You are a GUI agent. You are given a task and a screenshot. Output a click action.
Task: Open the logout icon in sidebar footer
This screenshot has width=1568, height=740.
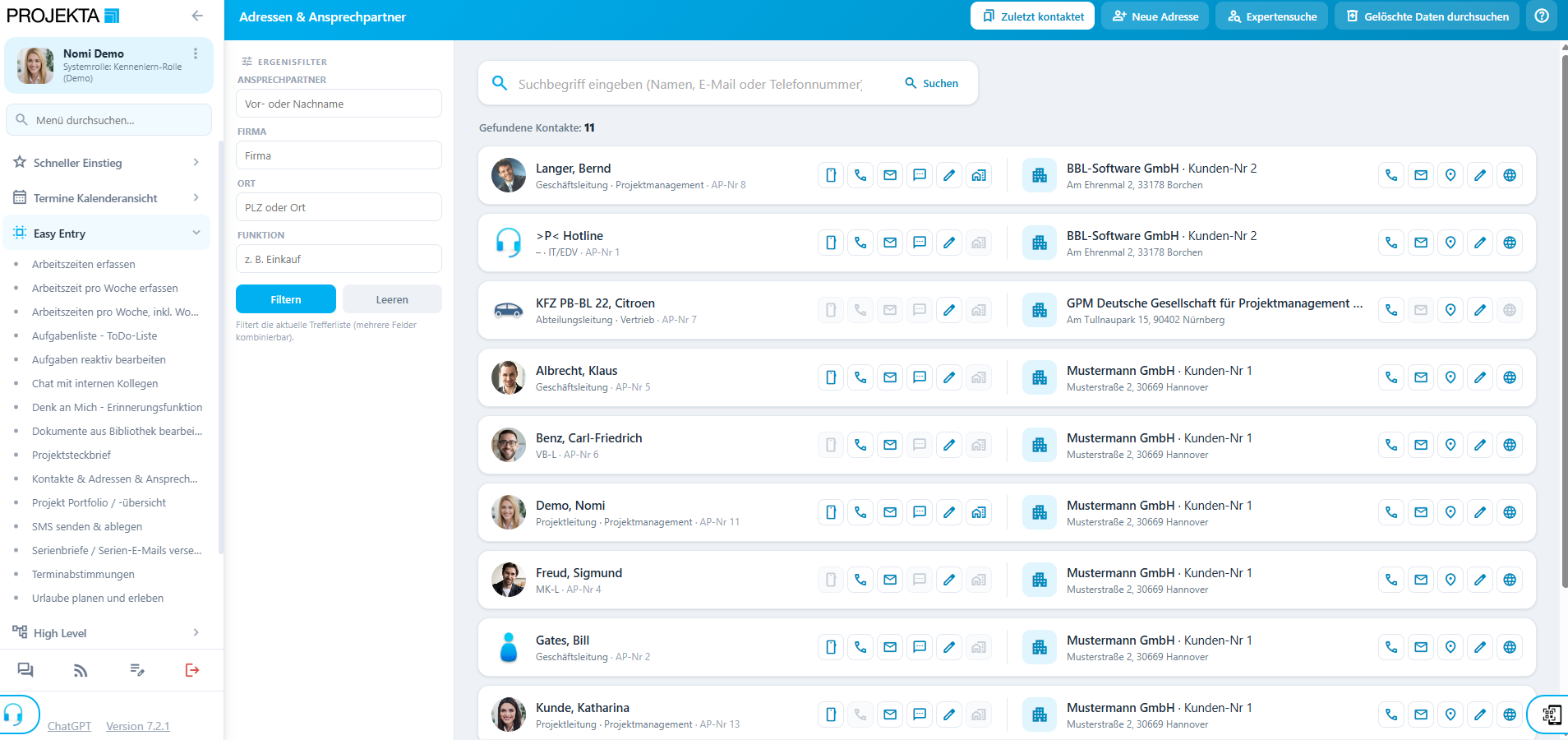click(192, 670)
